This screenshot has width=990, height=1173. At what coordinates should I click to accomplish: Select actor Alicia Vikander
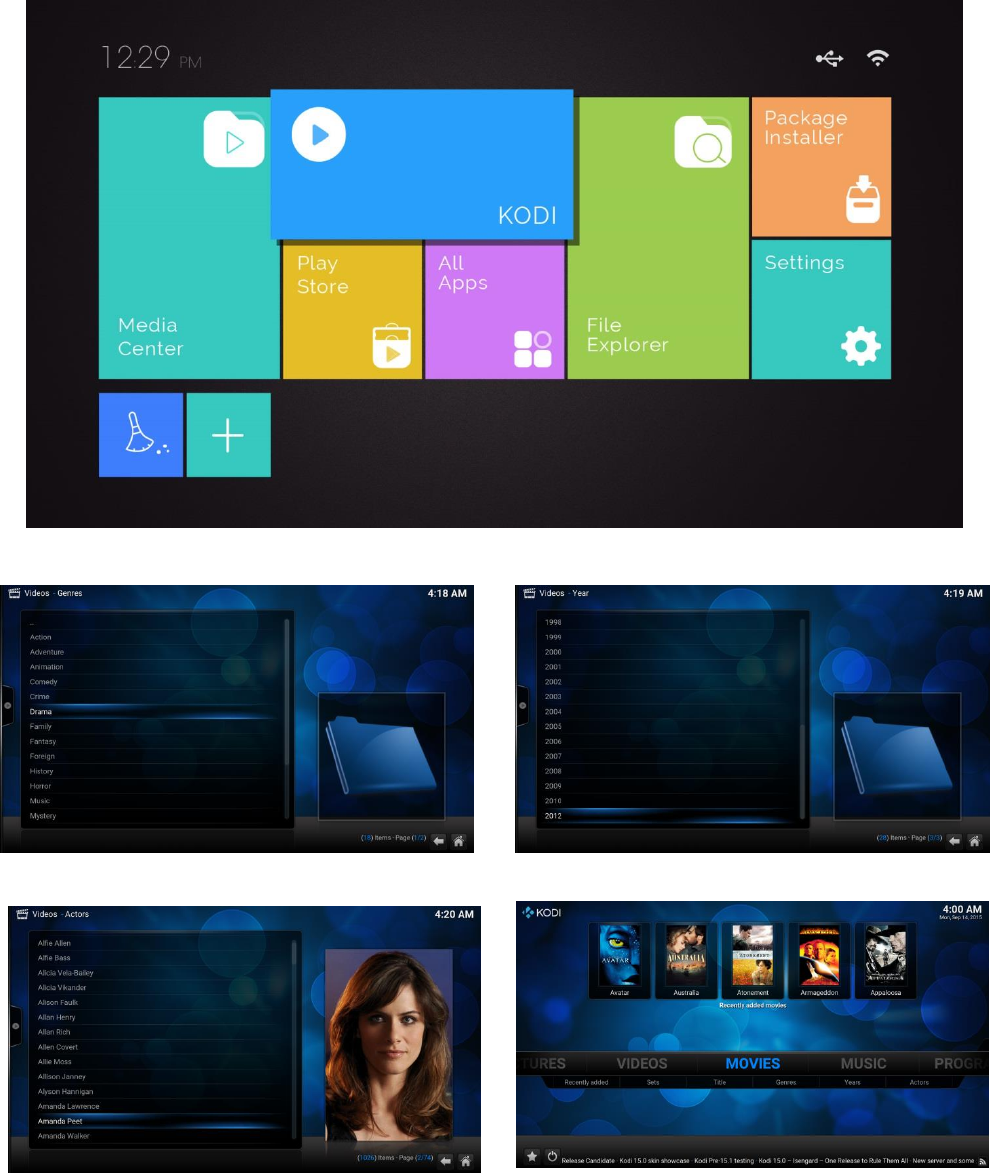click(161, 987)
